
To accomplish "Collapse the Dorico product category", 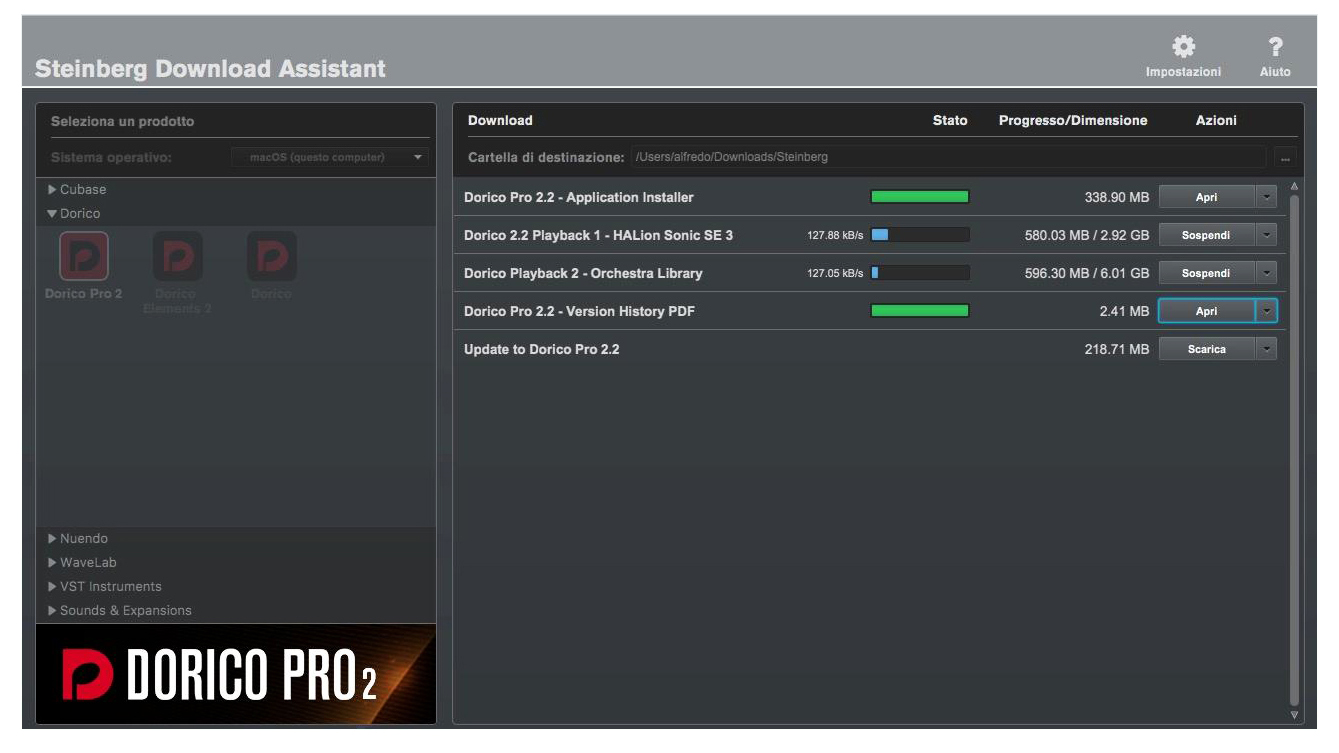I will [74, 213].
